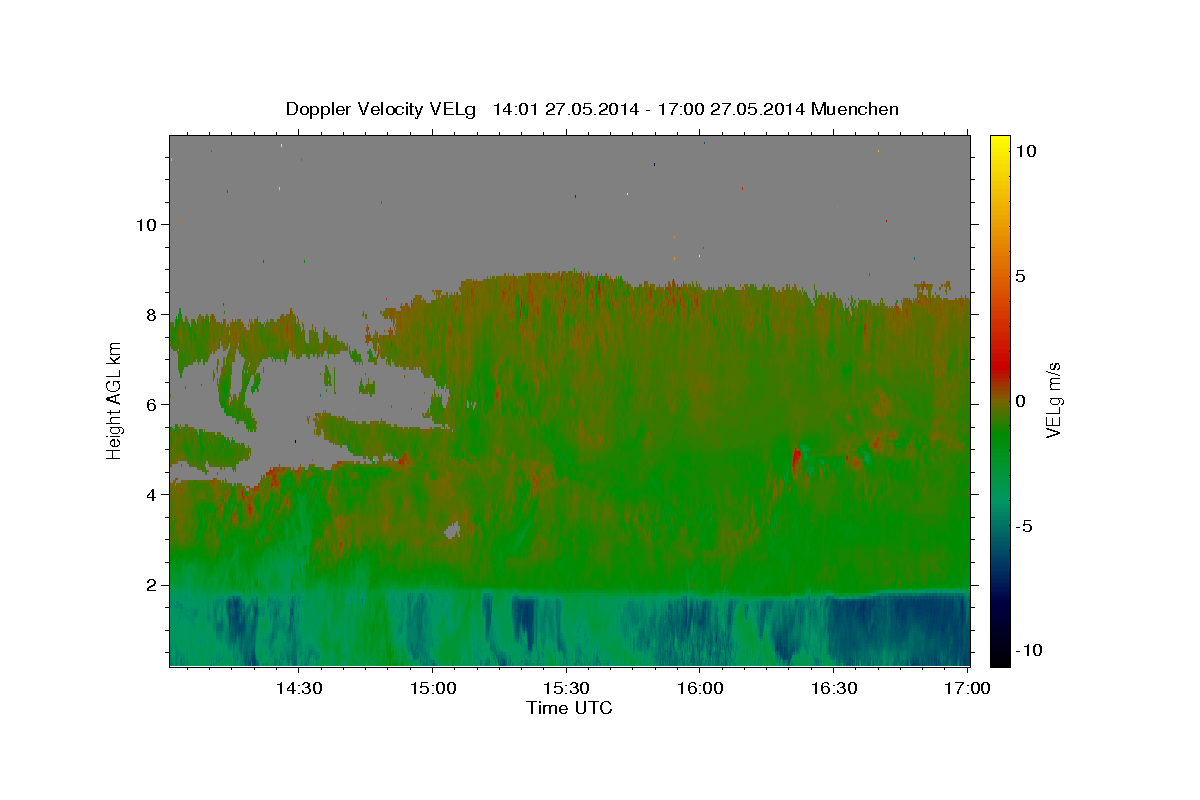
Task: Click the colorbar label value 5
Action: (x=1020, y=276)
